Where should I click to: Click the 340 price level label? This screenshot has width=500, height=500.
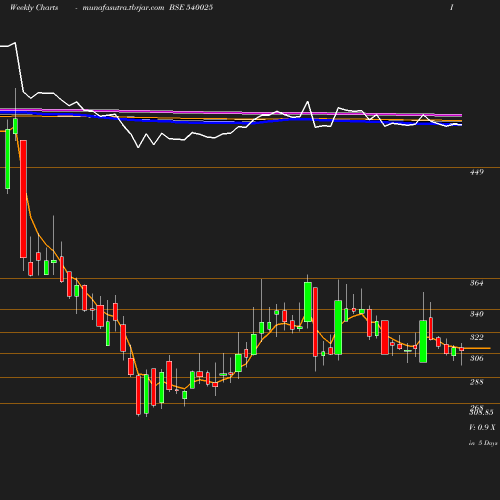click(477, 314)
